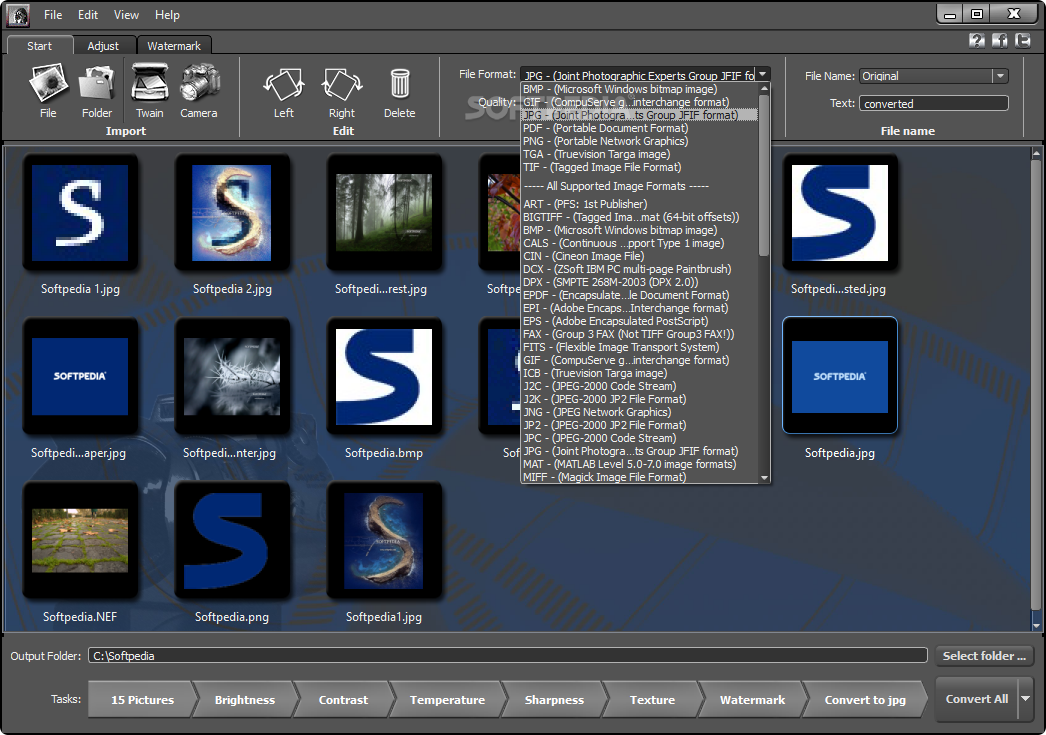Open the Edit menu
The width and height of the screenshot is (1046, 735).
pyautogui.click(x=87, y=15)
